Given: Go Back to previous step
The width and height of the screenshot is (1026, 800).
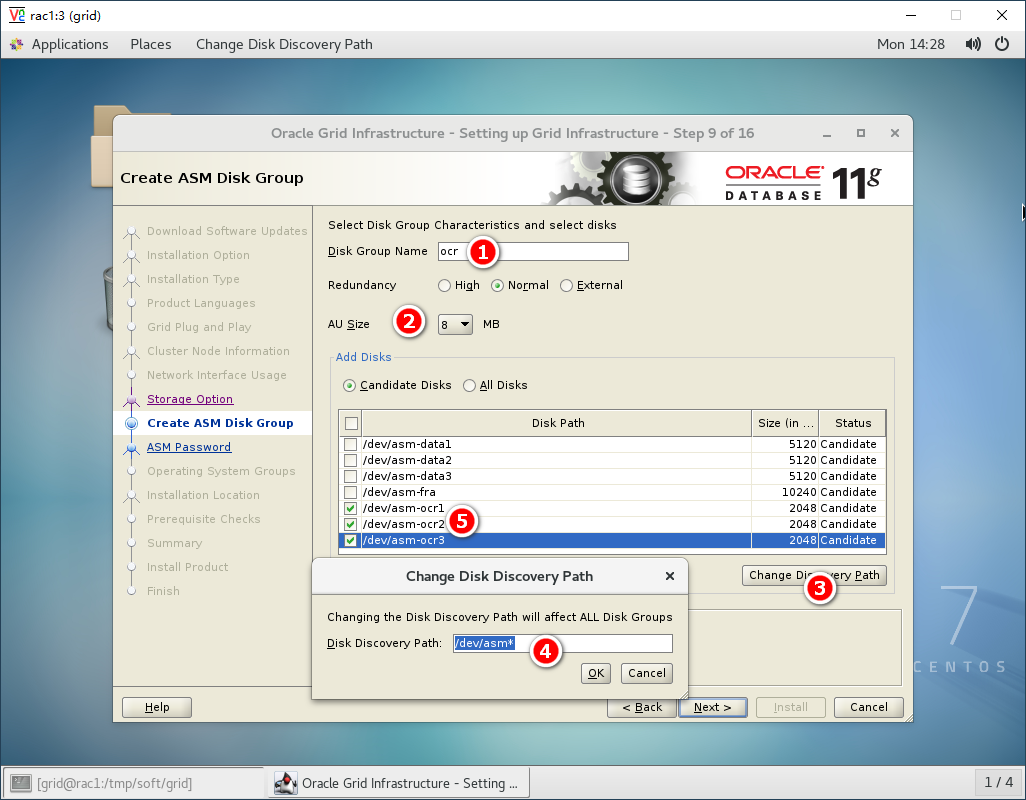Looking at the screenshot, I should click(642, 707).
